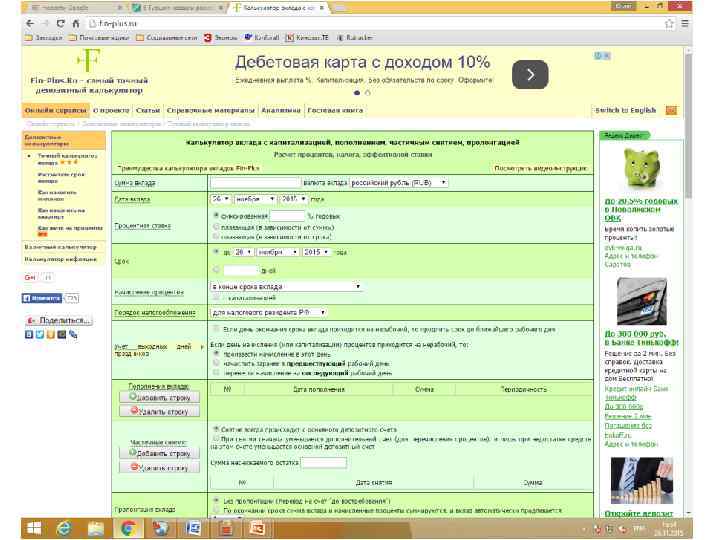
Task: Share the page via the Twitter icon
Action: (x=39, y=334)
